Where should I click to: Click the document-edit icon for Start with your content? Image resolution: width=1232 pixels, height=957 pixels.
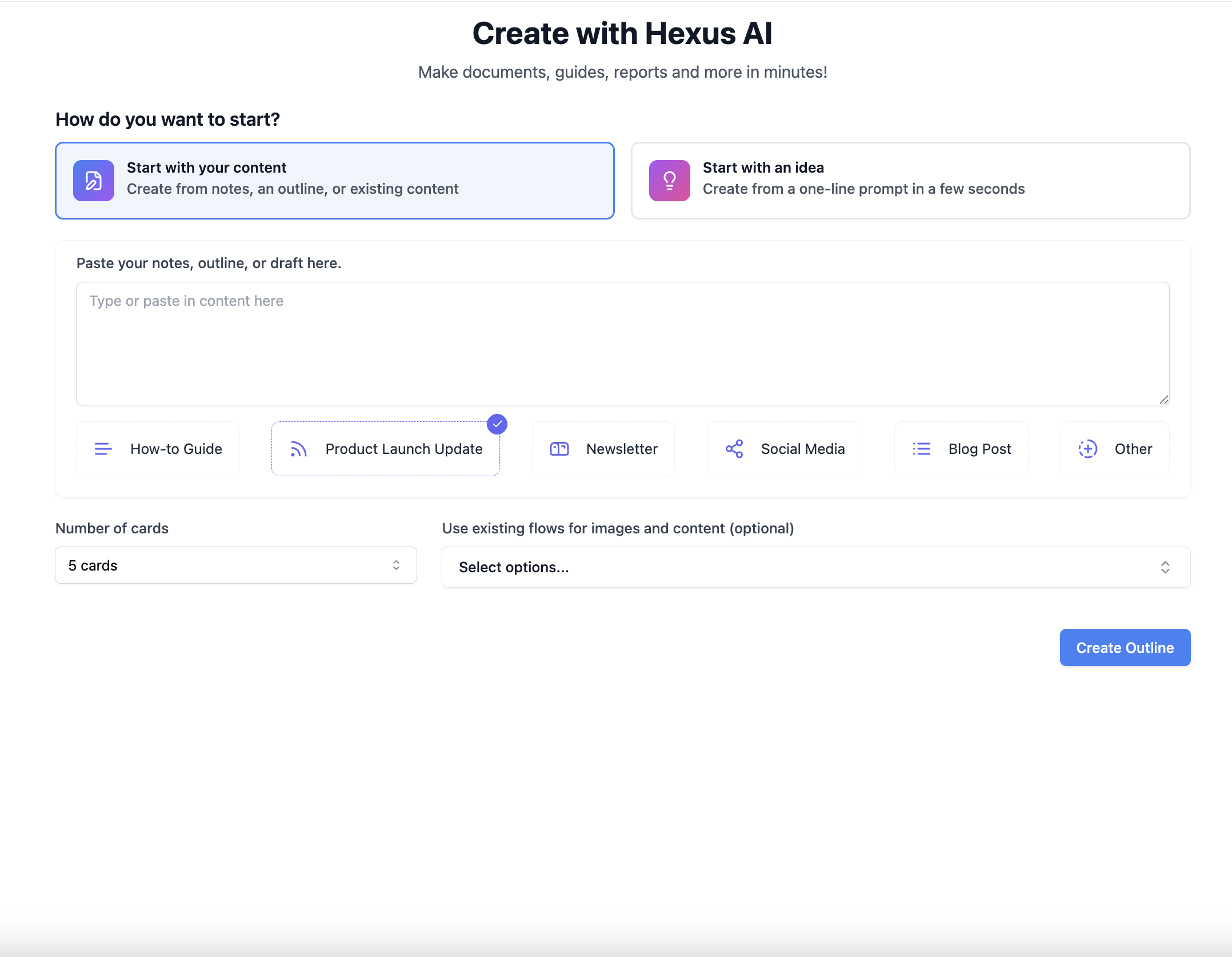pyautogui.click(x=94, y=181)
